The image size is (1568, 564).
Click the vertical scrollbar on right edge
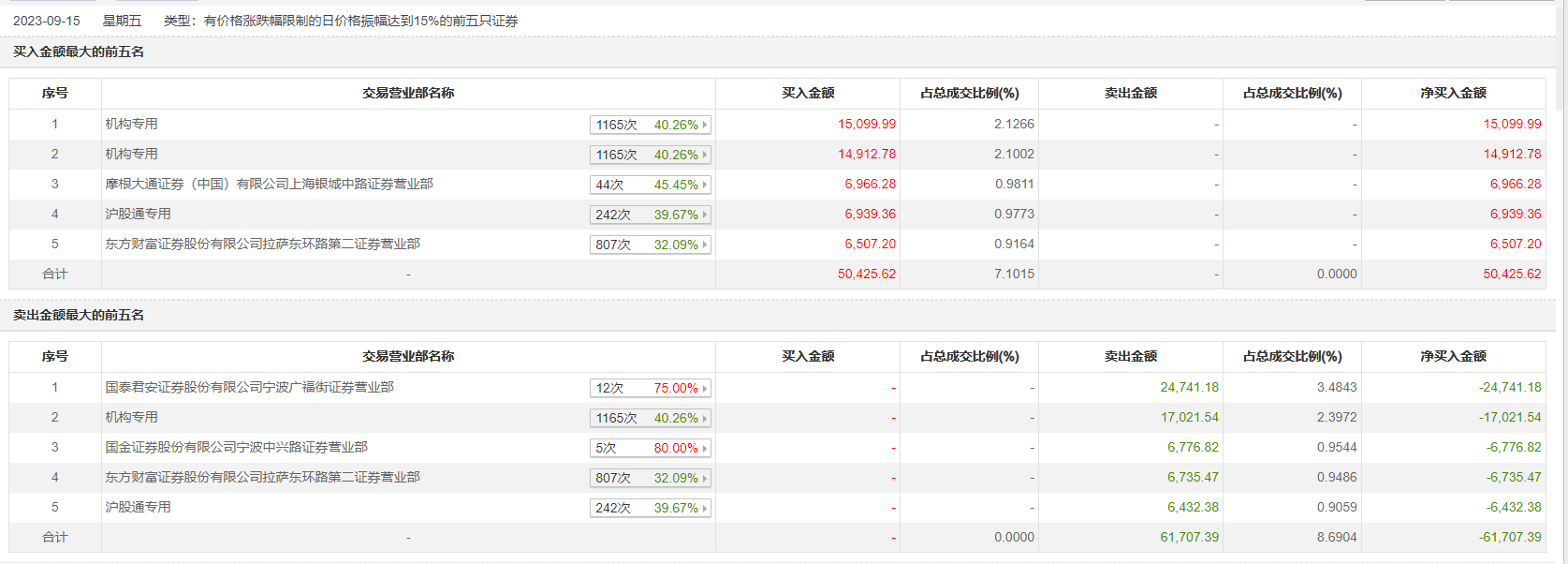click(1561, 56)
